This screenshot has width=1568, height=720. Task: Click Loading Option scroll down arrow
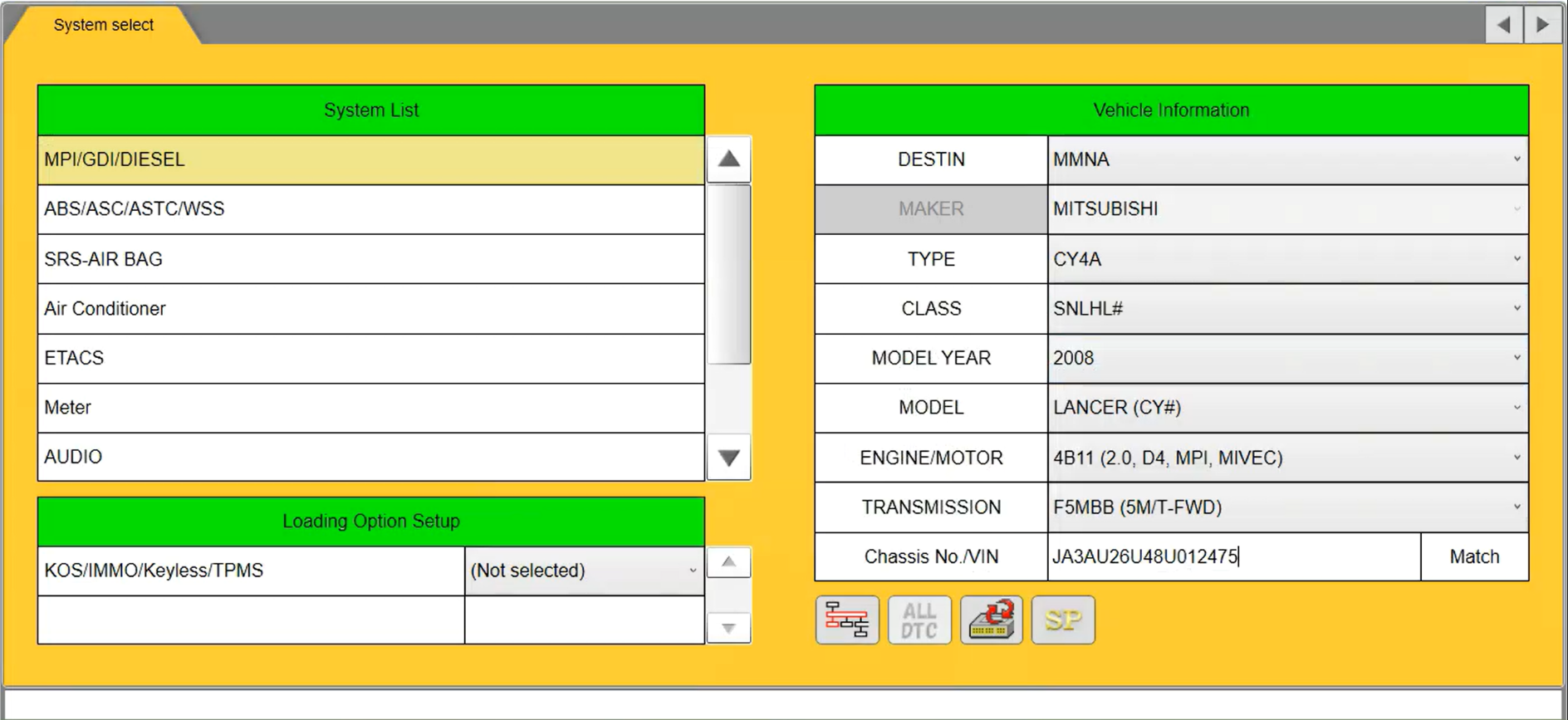coord(729,629)
